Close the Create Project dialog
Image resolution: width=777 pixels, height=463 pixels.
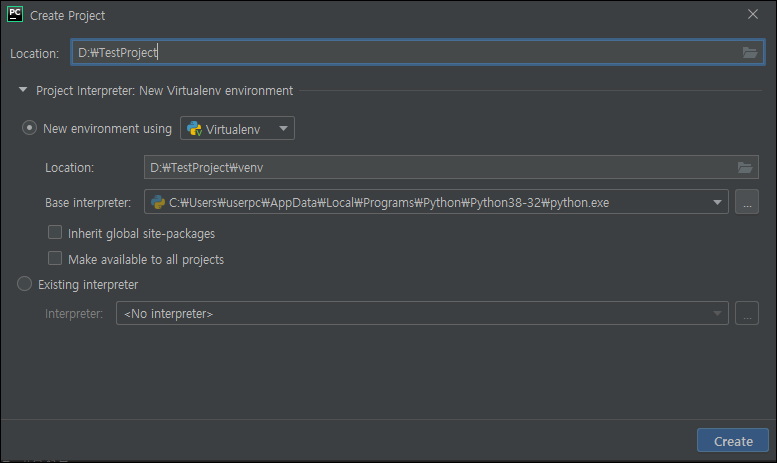[x=753, y=14]
